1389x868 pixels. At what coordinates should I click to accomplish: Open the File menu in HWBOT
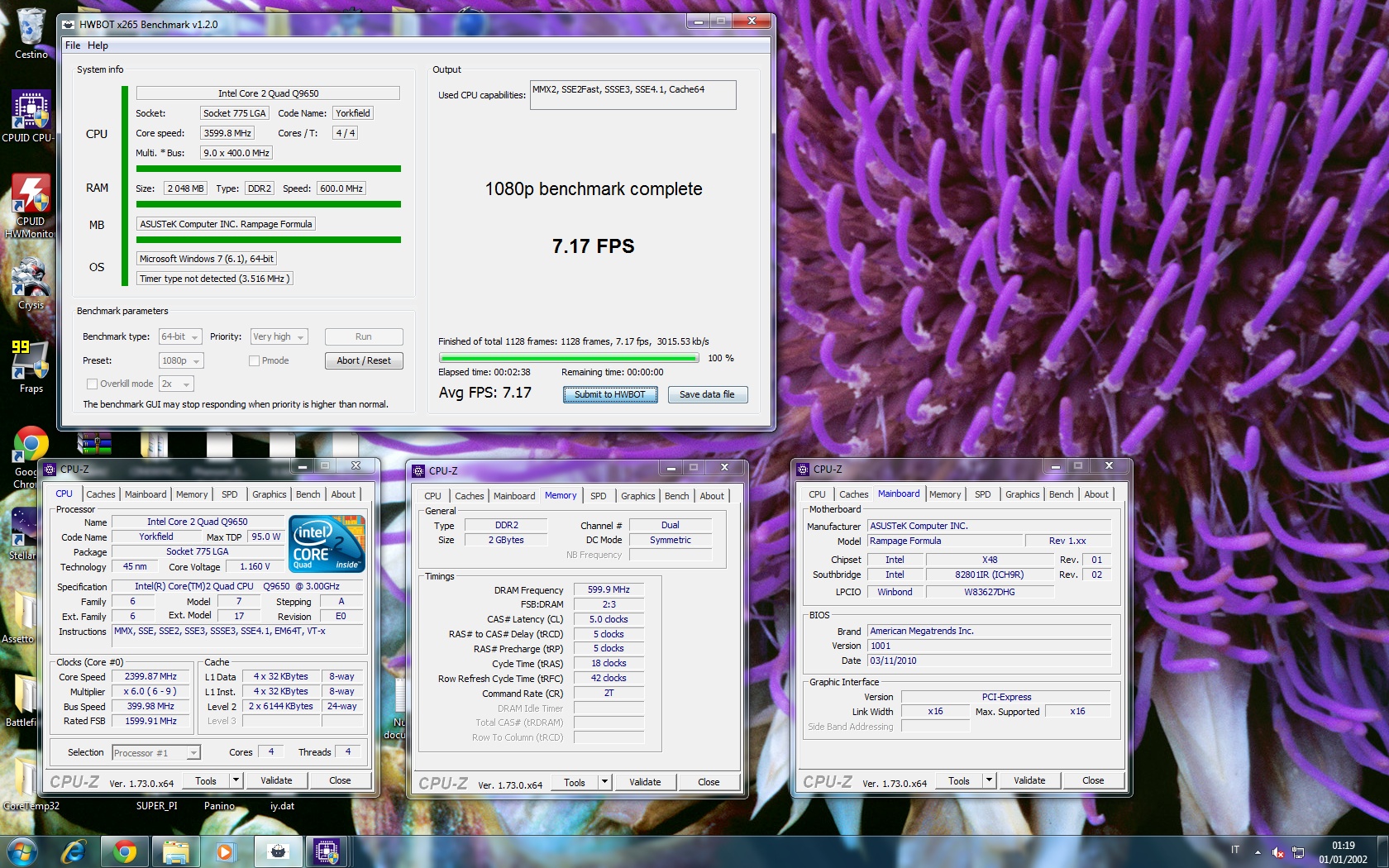(73, 45)
